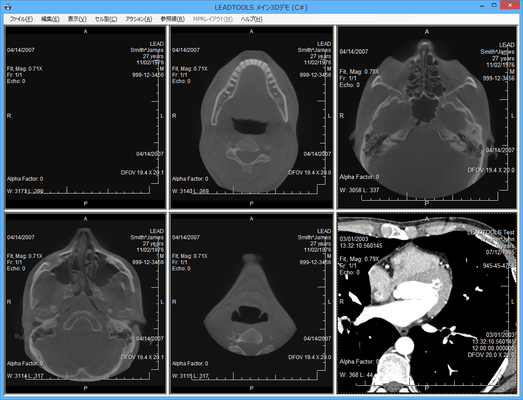Click the grayed-out MPRレイアウト(M) menu
Screen dimensions: 523x400
212,19
